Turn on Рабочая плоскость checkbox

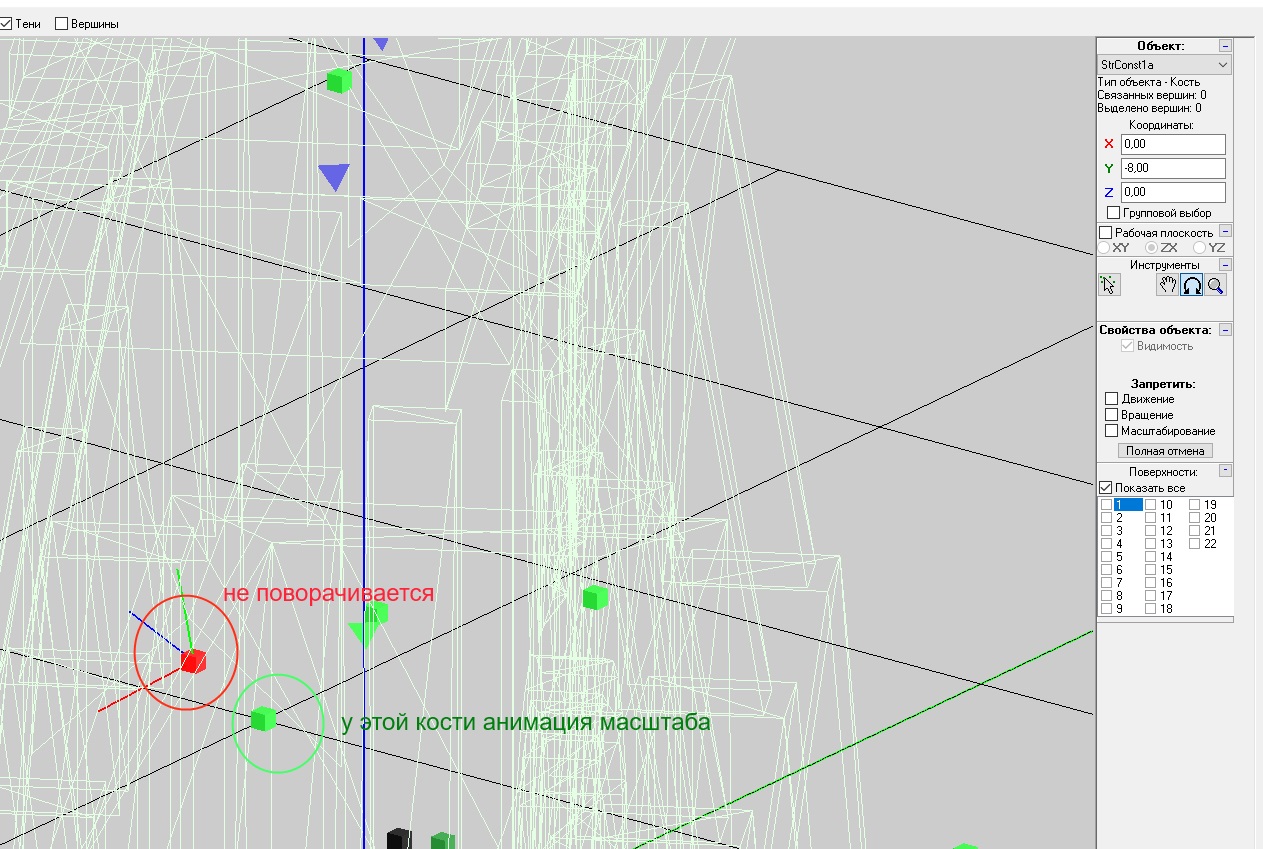pos(1105,232)
